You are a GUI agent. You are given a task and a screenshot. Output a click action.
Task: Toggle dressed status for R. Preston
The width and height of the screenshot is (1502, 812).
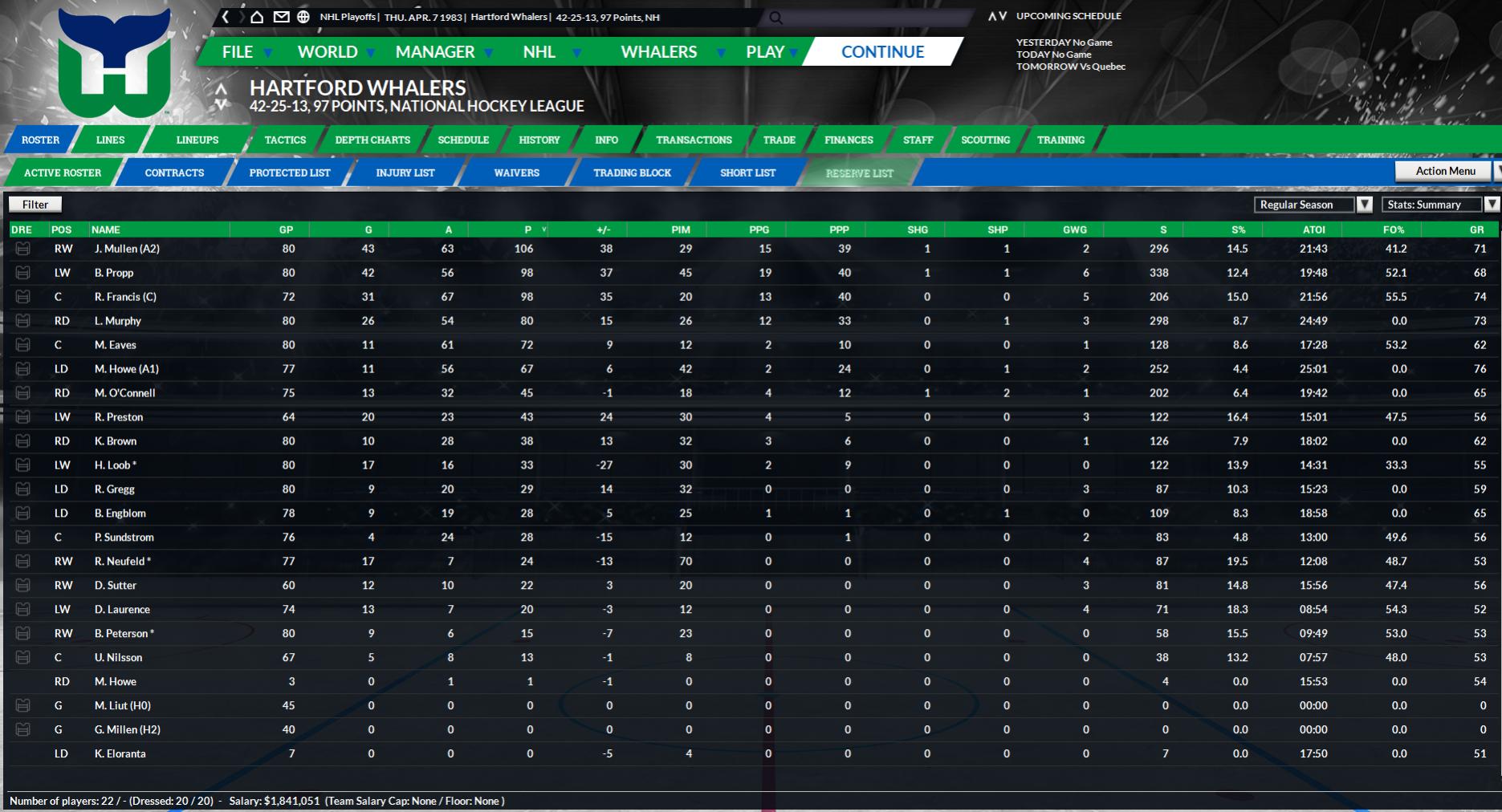[x=22, y=417]
